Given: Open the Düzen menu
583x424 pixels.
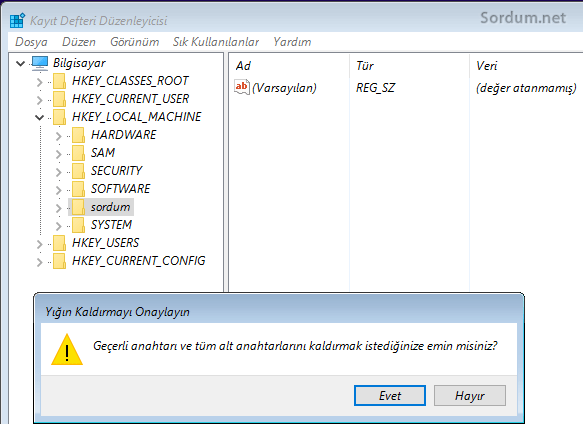Looking at the screenshot, I should click(79, 42).
